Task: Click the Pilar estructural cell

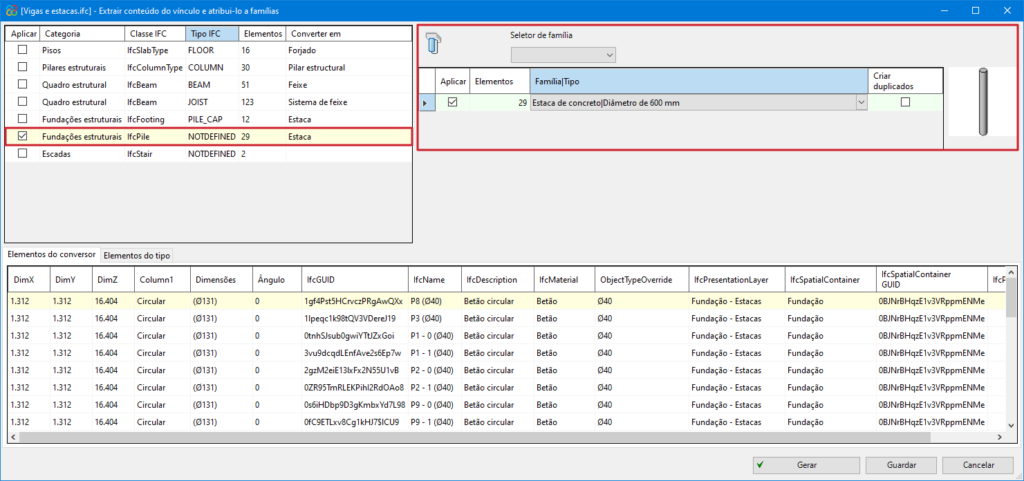Action: [348, 67]
